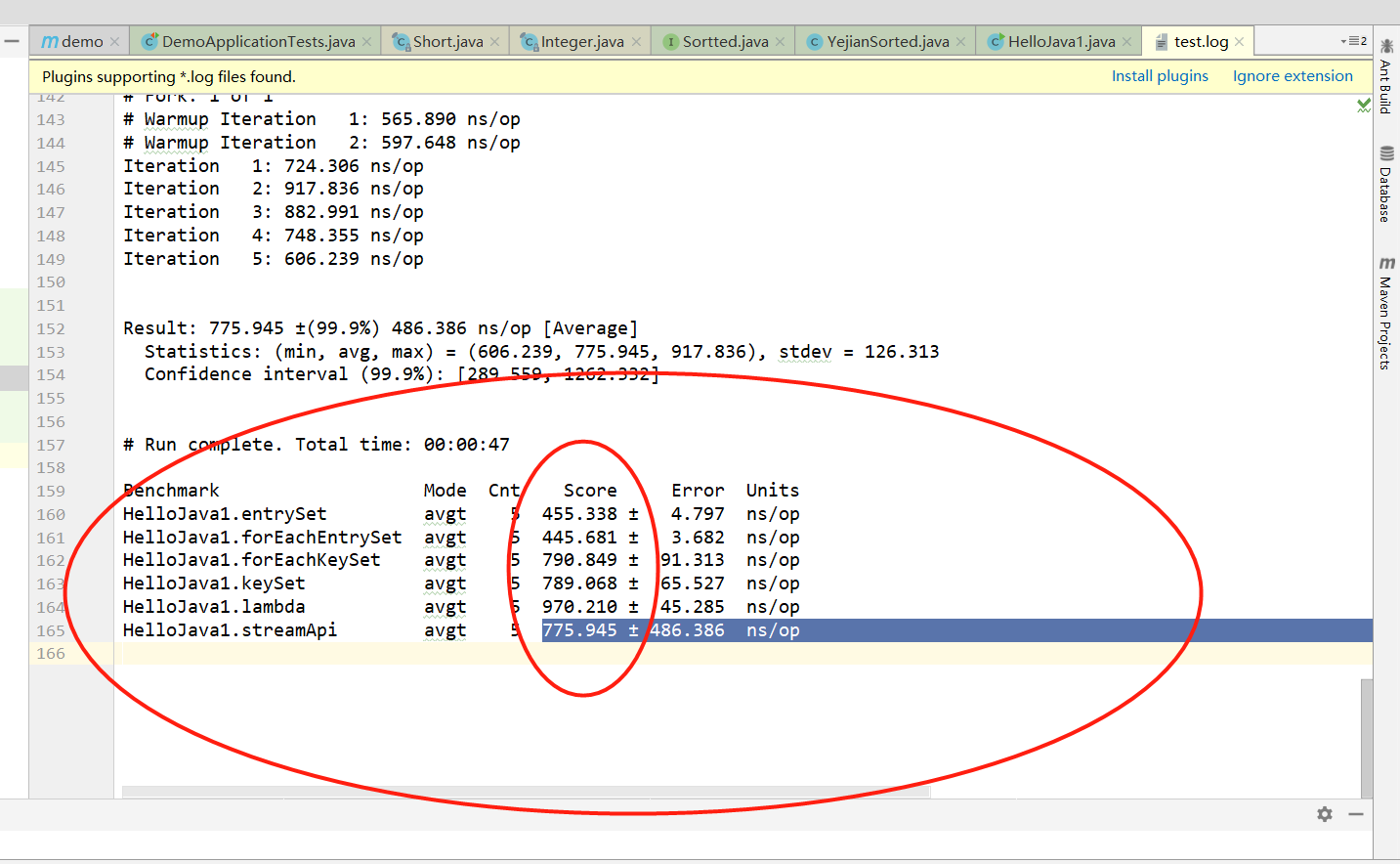Go to the Sorted.java tab
Viewport: 1400px width, 864px height.
point(725,42)
